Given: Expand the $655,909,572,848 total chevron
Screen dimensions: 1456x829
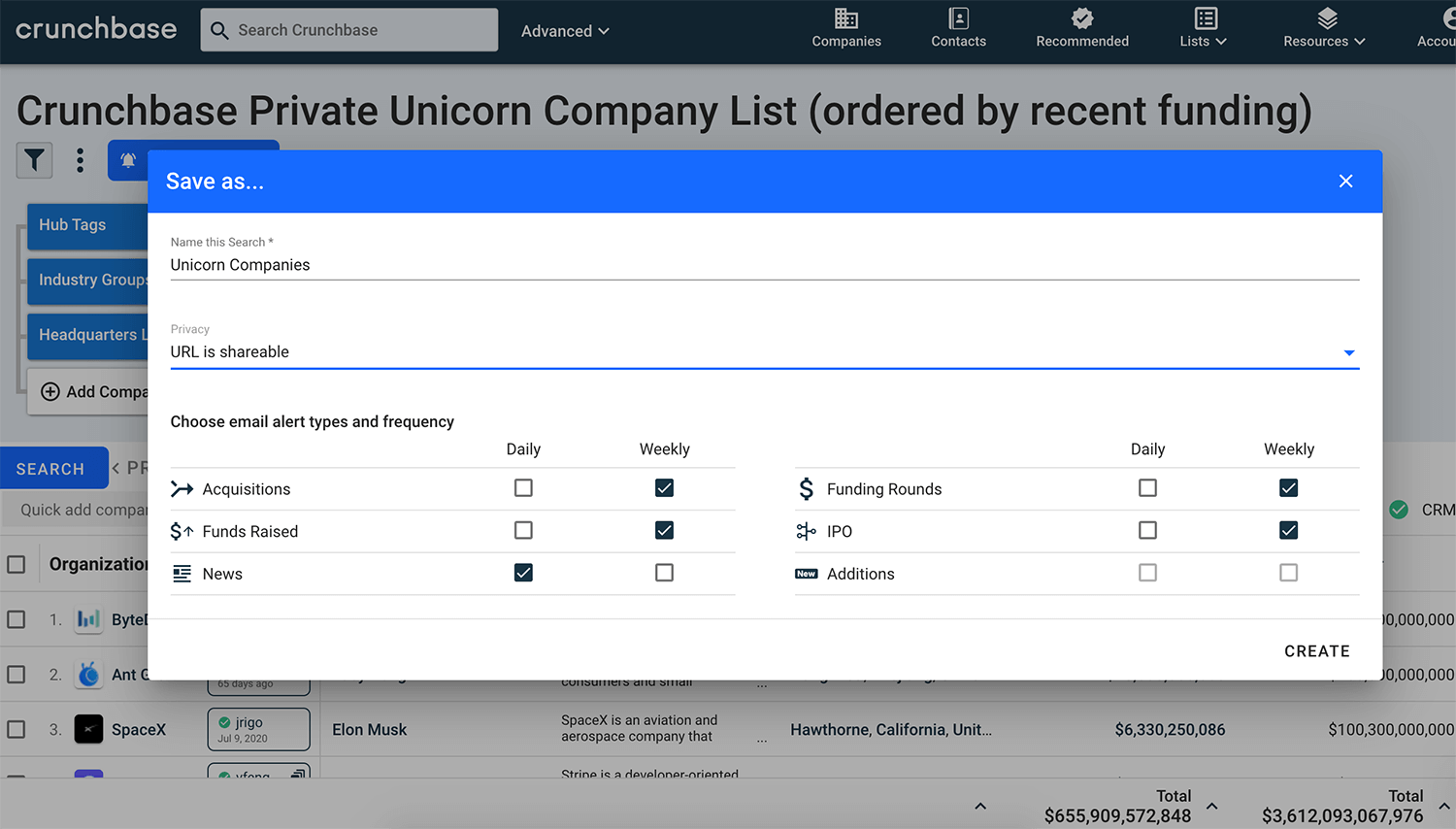Looking at the screenshot, I should point(1212,806).
